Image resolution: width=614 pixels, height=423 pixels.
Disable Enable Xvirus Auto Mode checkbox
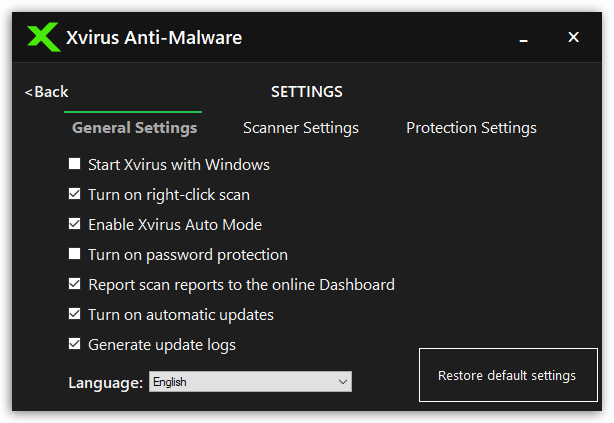click(74, 224)
